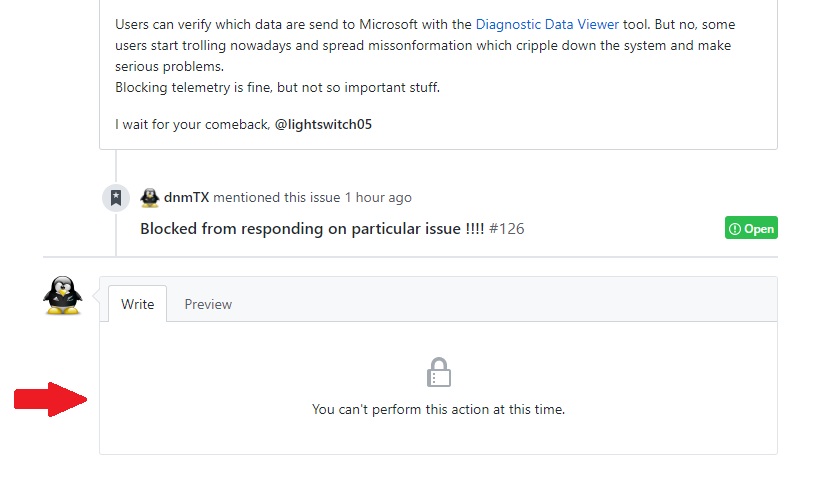Switch to the Preview tab
821x482 pixels.
[x=208, y=304]
